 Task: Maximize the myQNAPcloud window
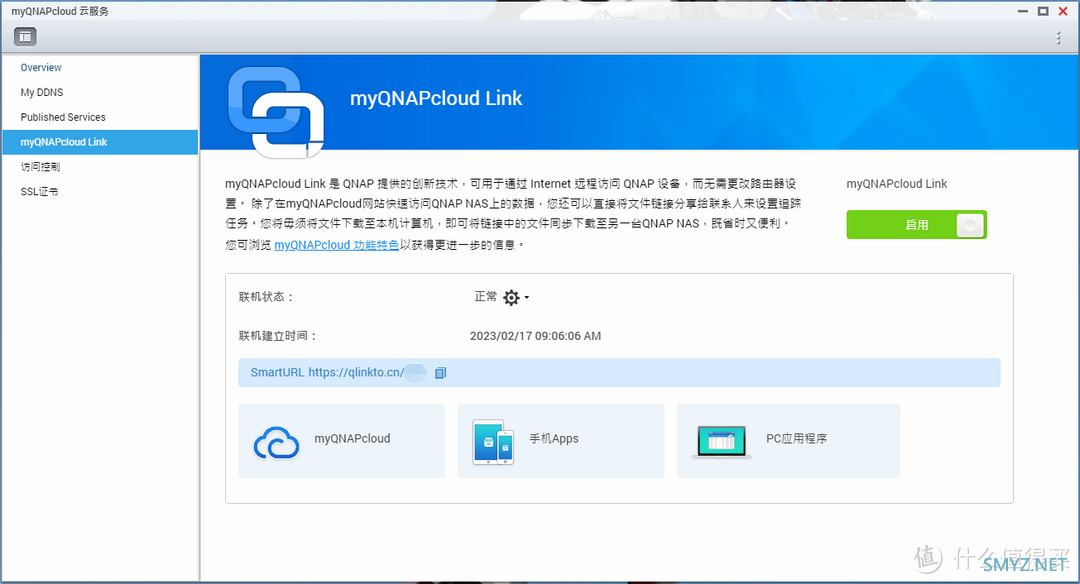click(1043, 11)
